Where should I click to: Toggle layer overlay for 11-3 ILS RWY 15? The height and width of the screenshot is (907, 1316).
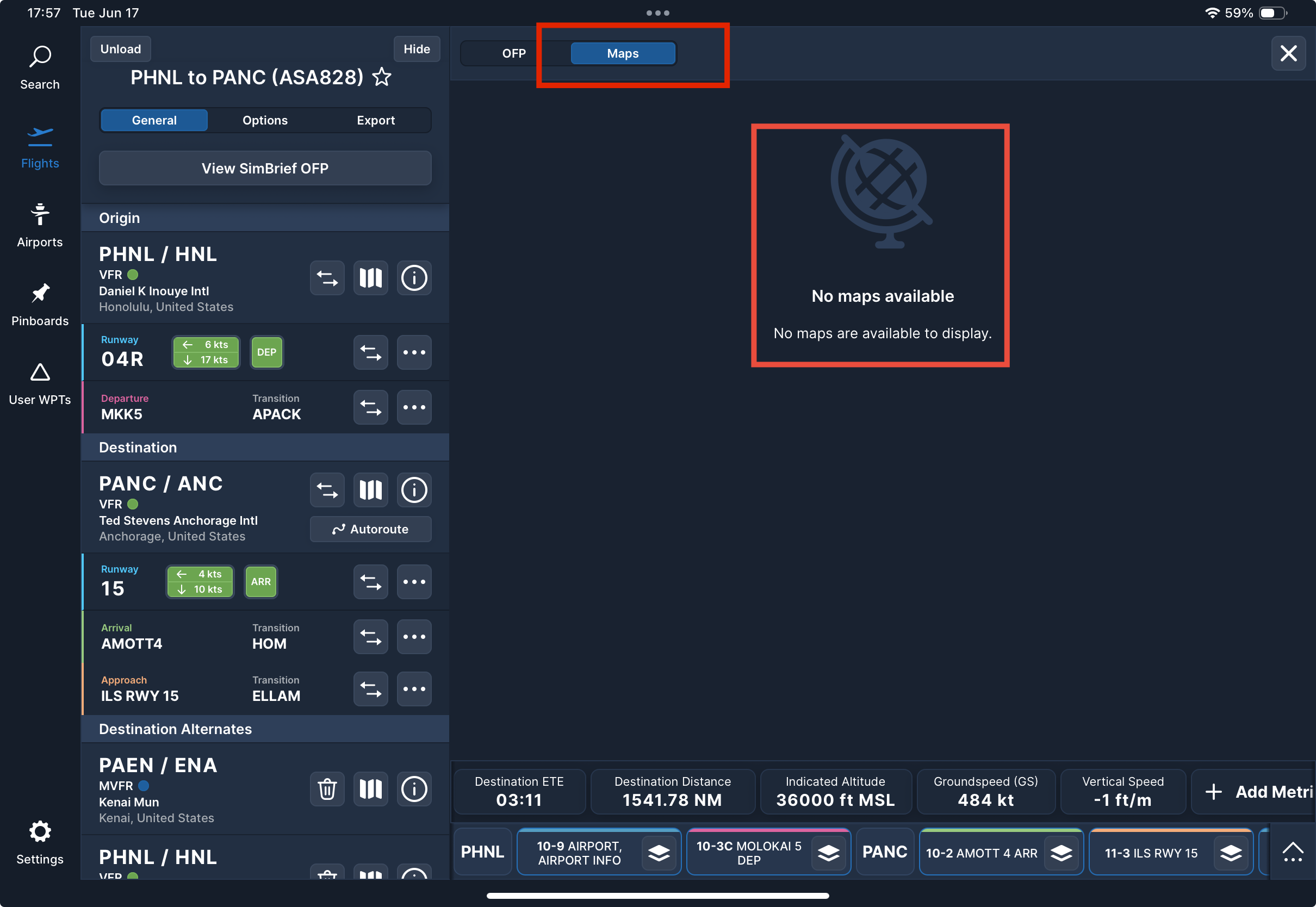[x=1230, y=852]
